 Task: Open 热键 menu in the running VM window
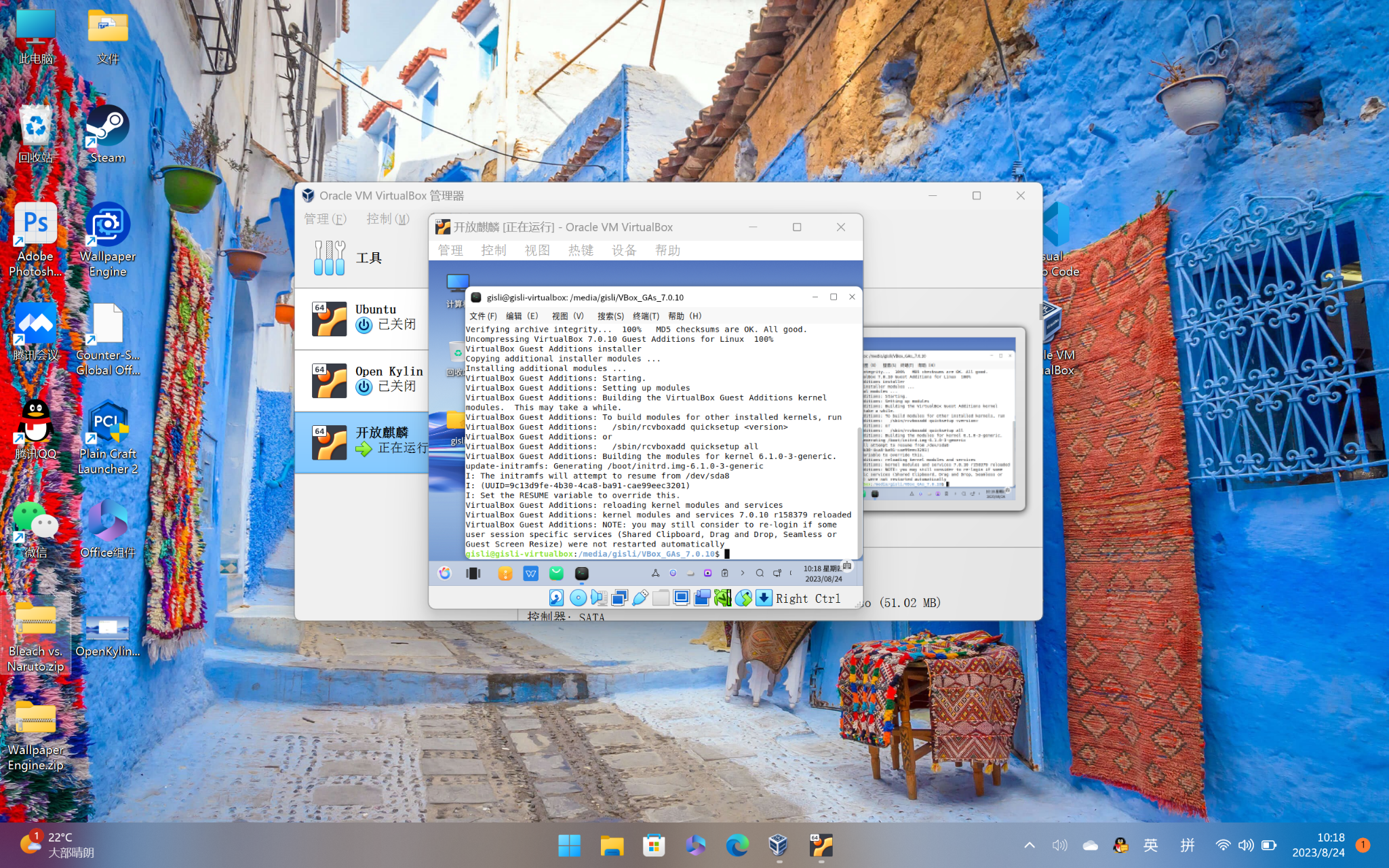click(x=581, y=250)
